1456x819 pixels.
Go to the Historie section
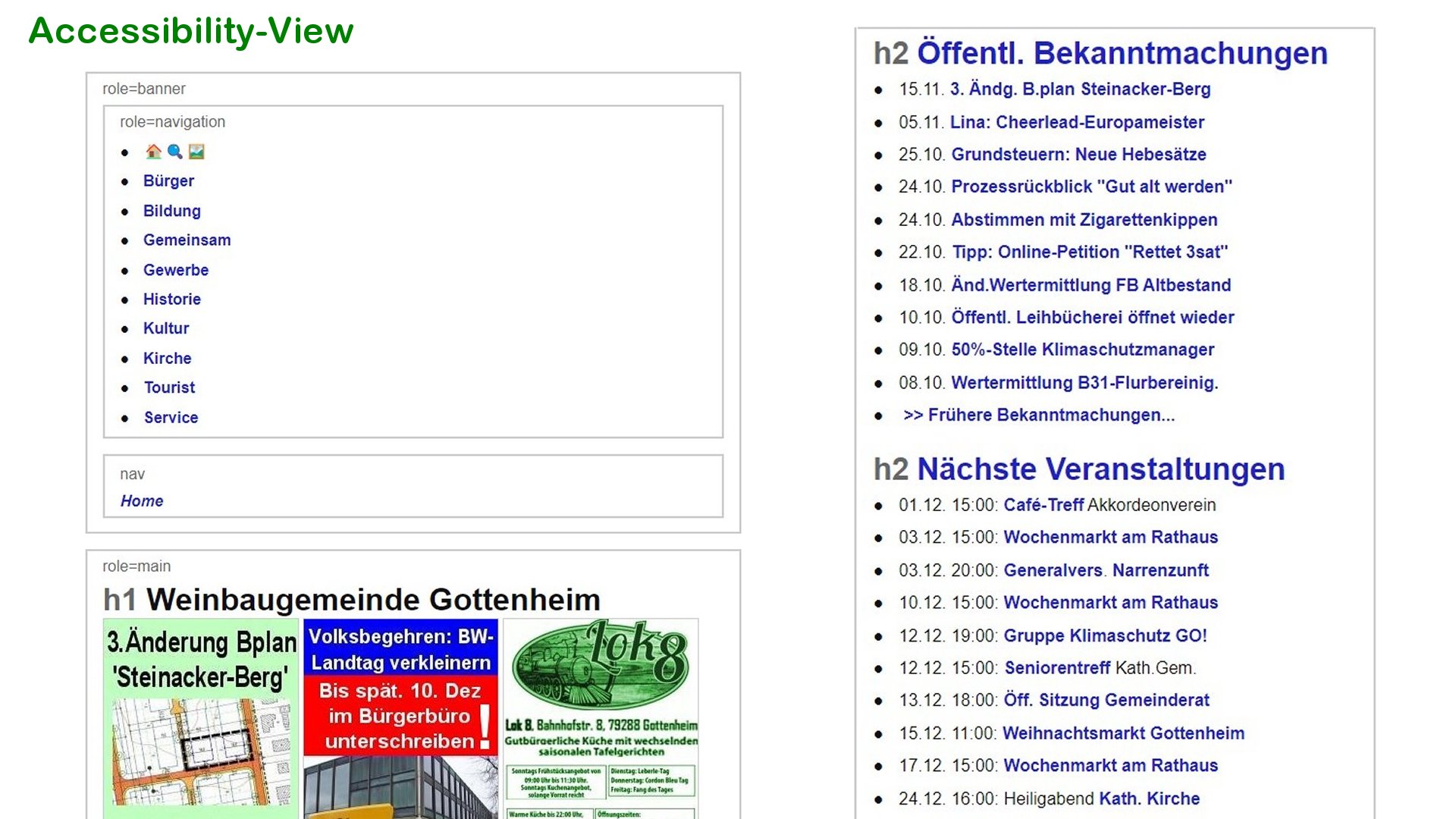point(171,299)
